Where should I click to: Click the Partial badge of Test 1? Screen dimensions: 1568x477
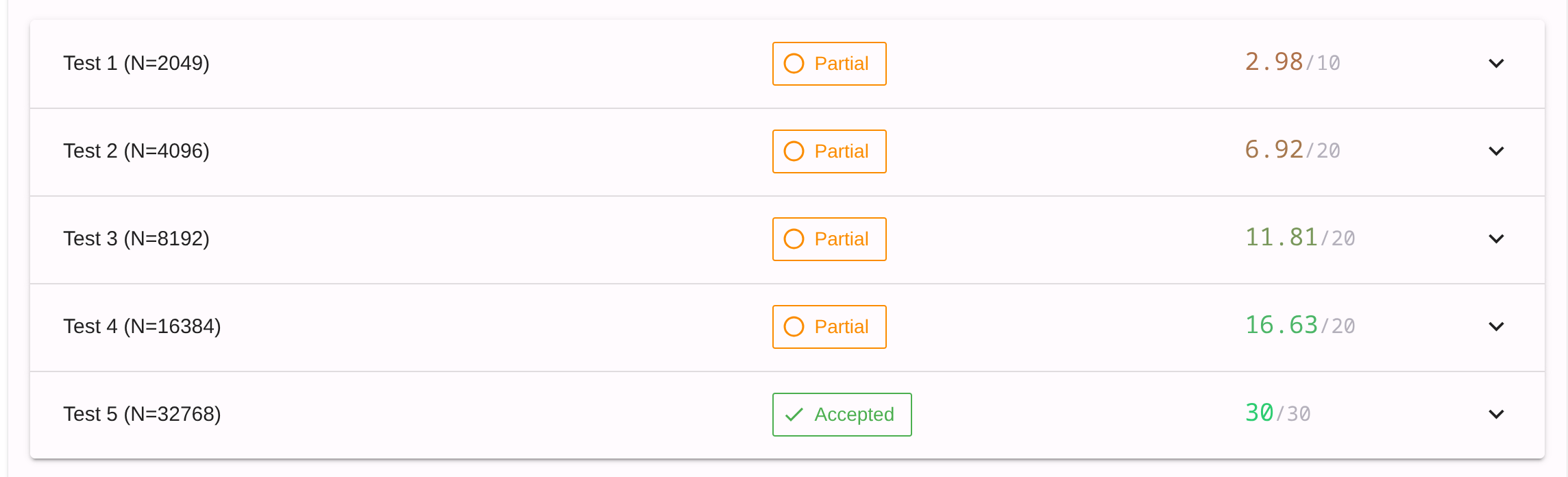click(829, 64)
